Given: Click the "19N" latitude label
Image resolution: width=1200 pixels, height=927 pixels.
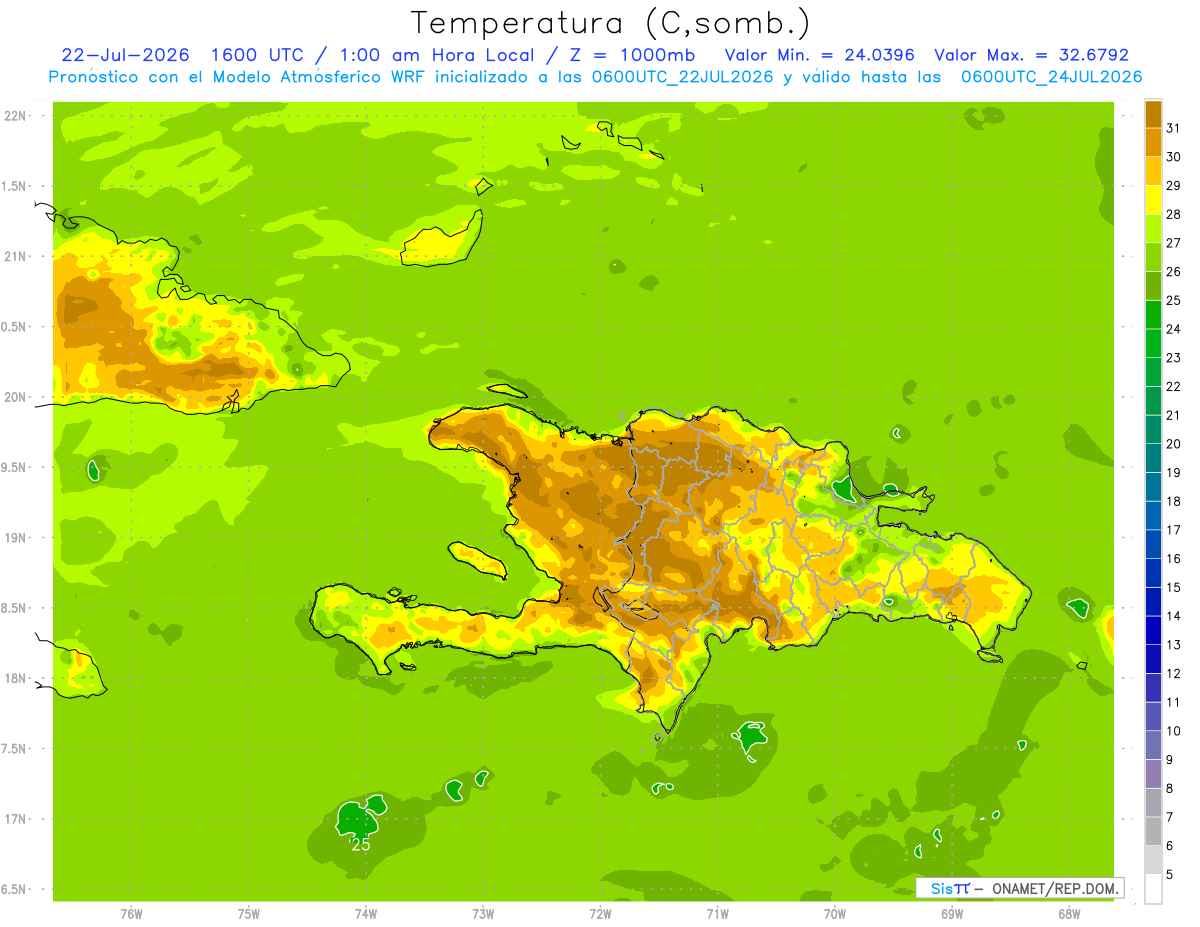Looking at the screenshot, I should coord(14,538).
